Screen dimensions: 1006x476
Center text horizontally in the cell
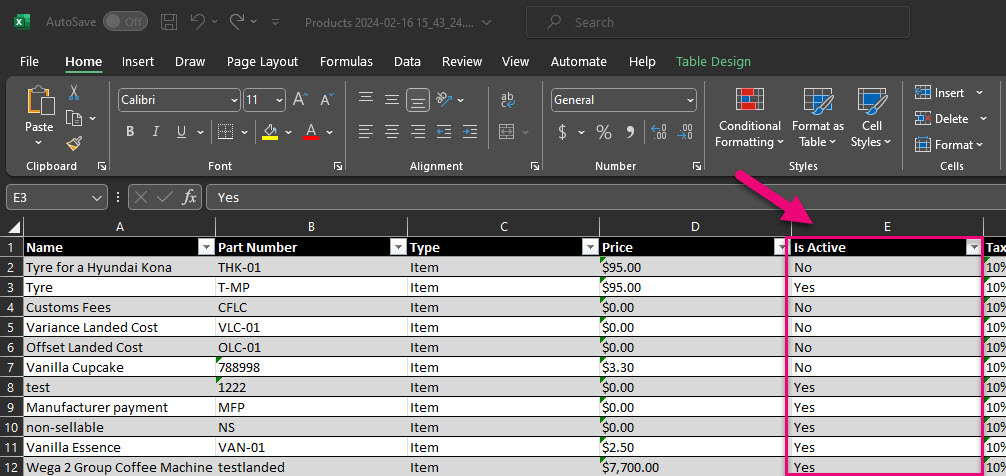point(392,132)
